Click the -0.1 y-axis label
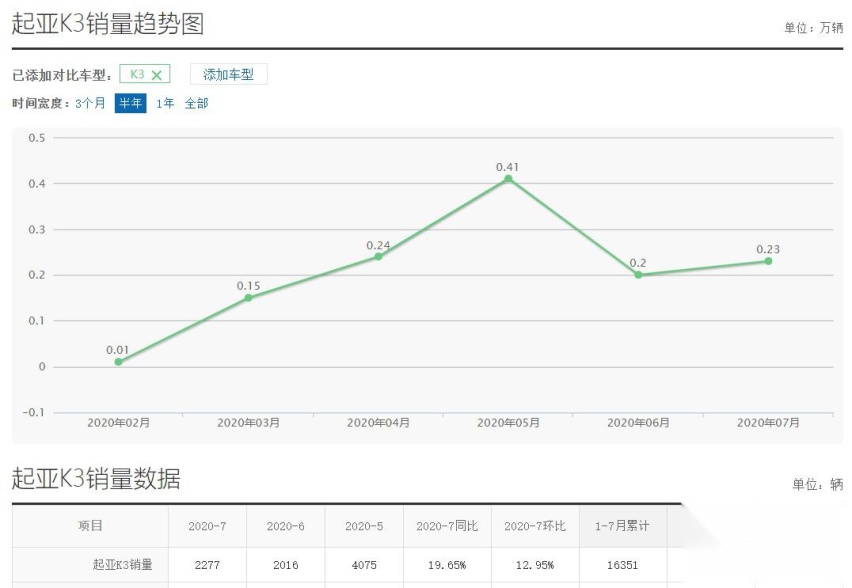This screenshot has height=588, width=852. pos(34,412)
